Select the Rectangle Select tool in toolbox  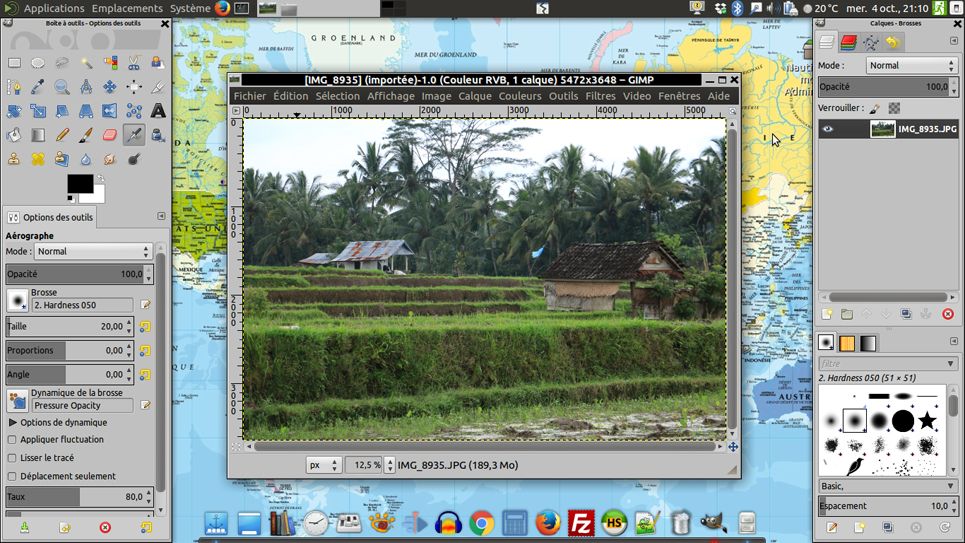coord(14,63)
